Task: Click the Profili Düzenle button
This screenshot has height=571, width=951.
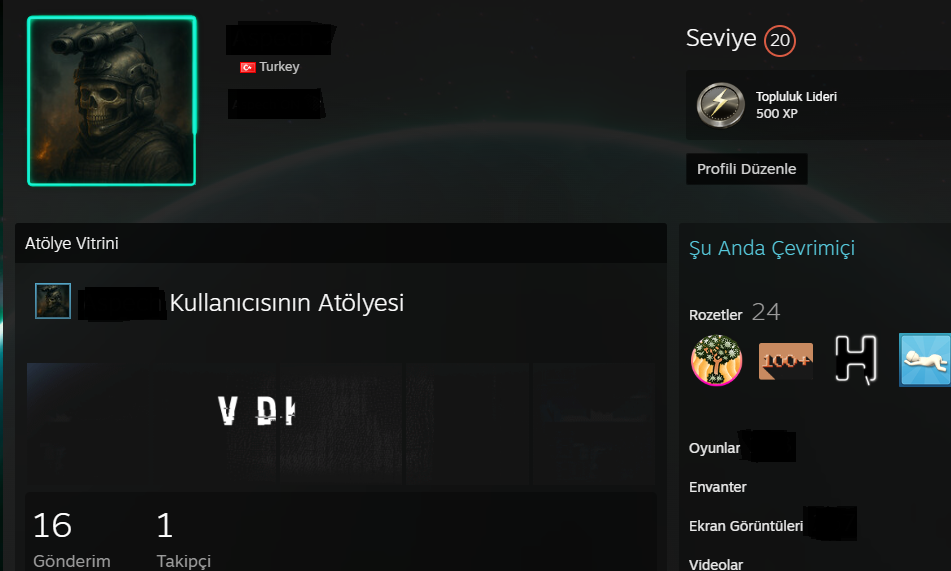Action: click(x=746, y=169)
